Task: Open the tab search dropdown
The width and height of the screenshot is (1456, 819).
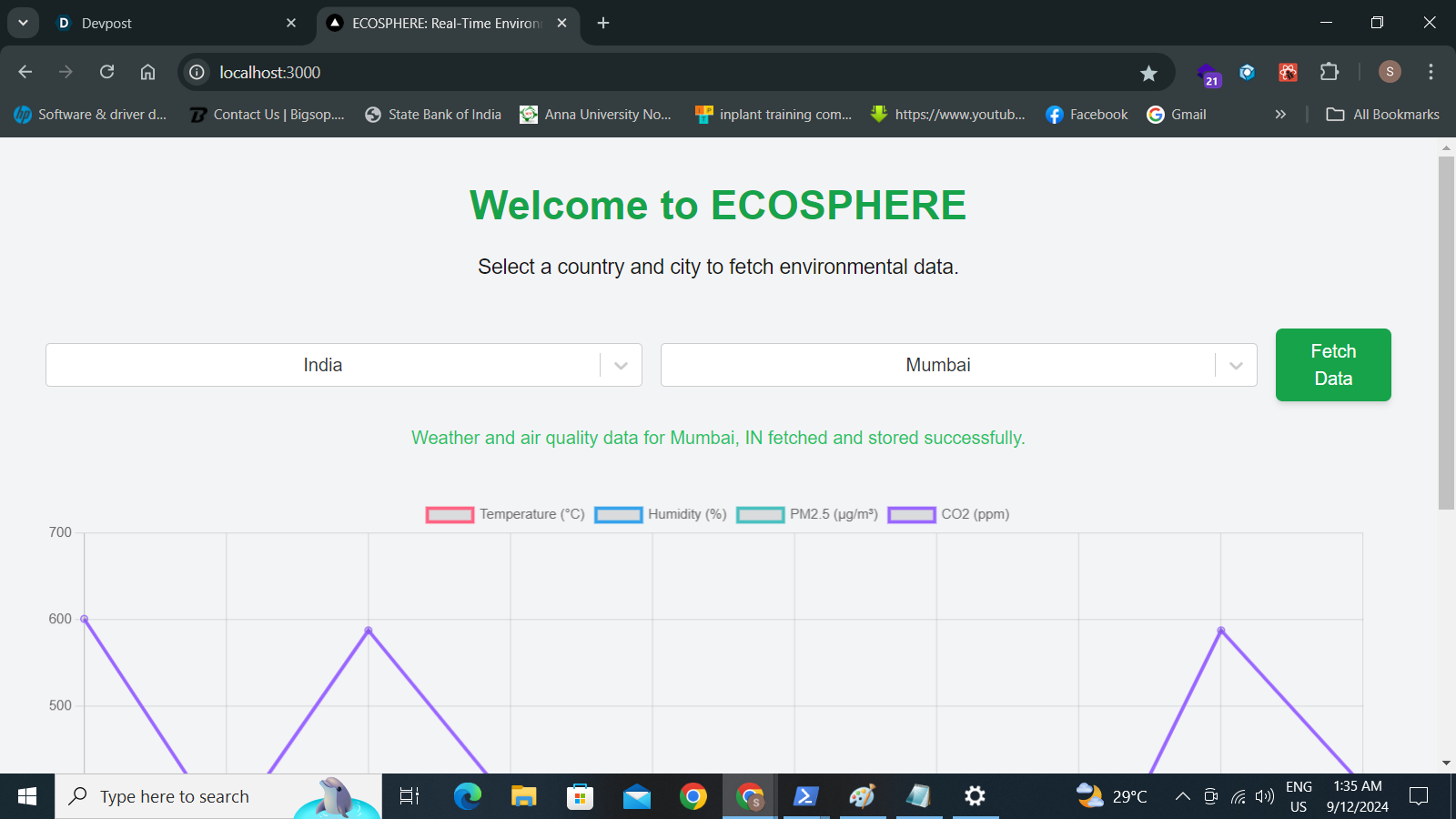Action: click(23, 23)
